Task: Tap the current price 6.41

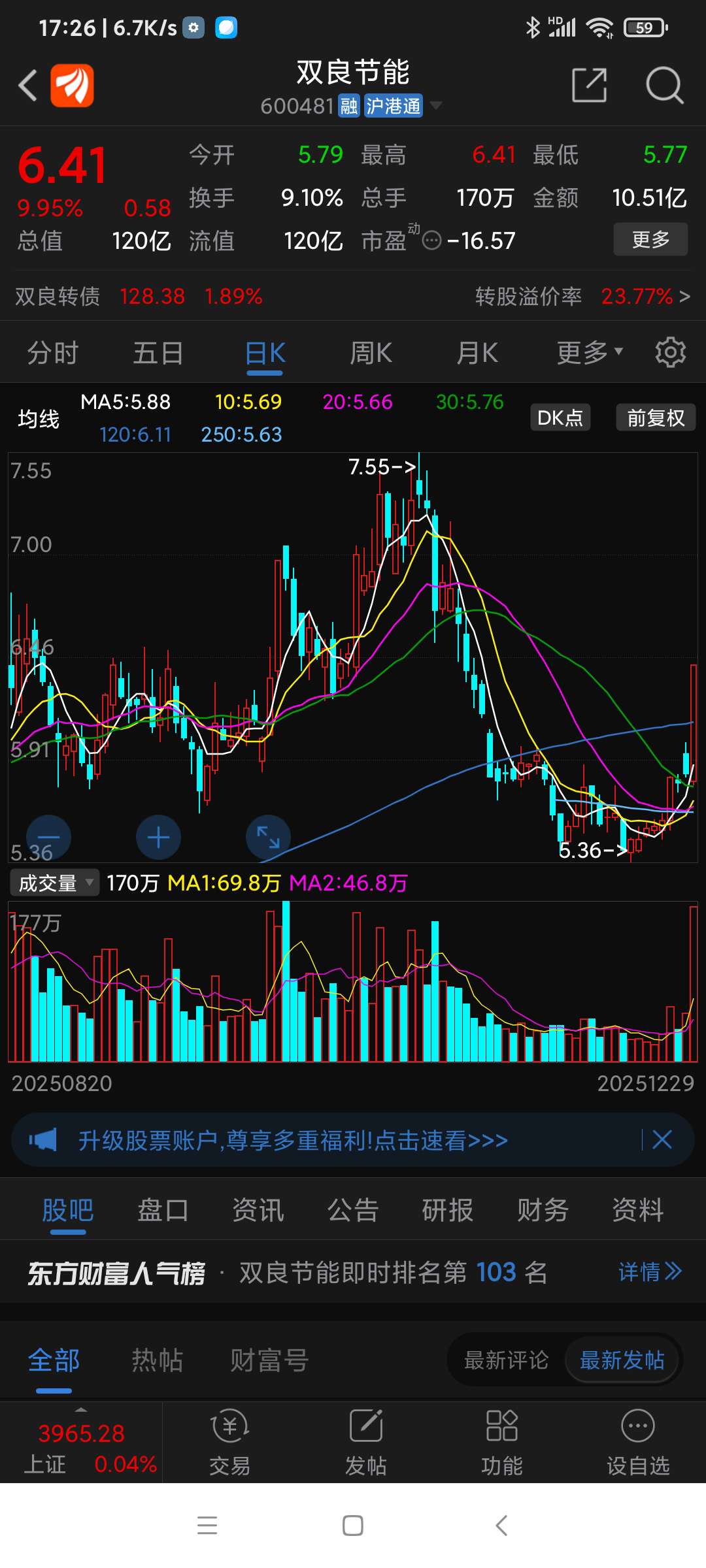Action: pyautogui.click(x=63, y=165)
